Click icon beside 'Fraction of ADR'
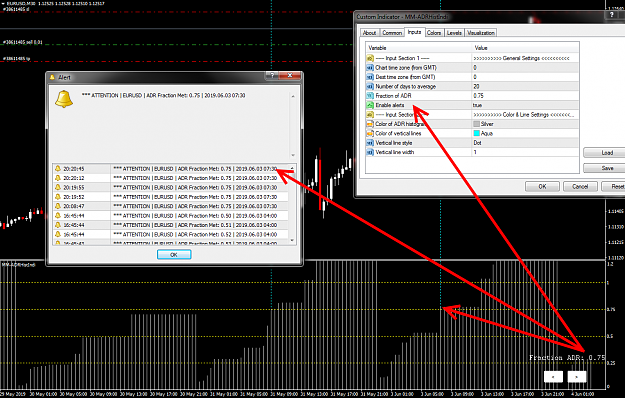 [370, 96]
